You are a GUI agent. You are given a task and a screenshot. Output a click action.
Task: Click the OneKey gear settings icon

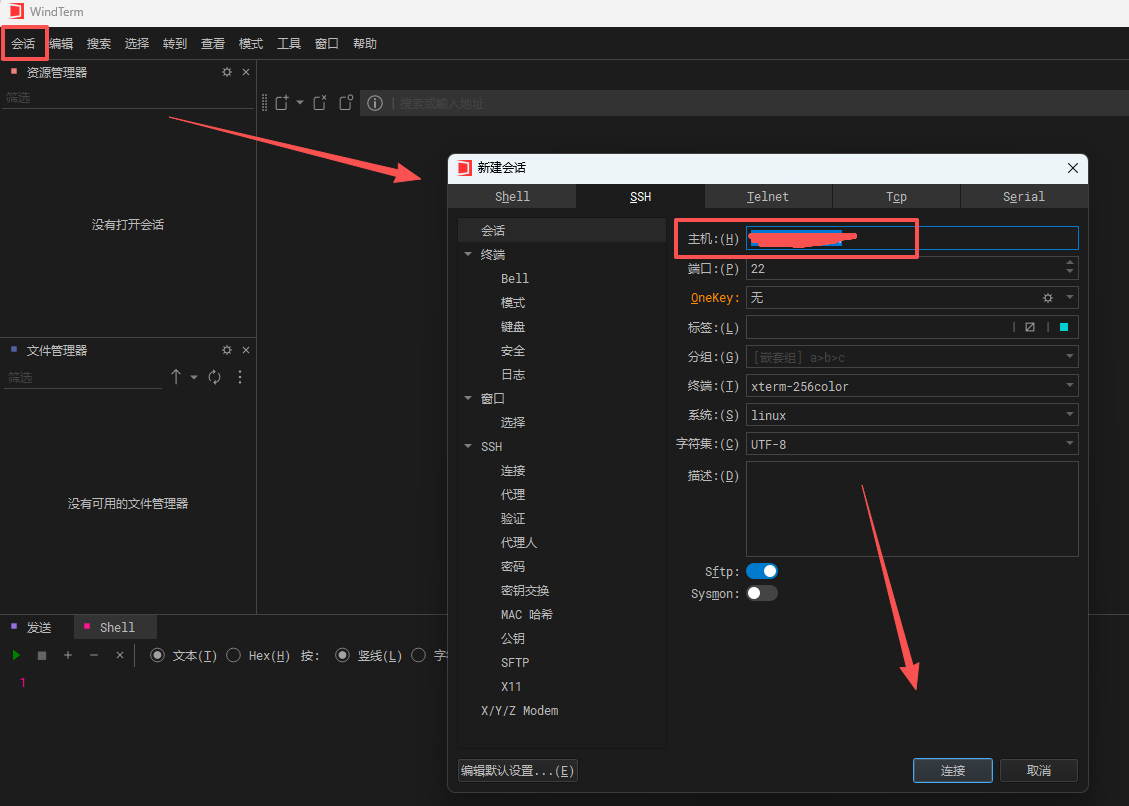1048,298
